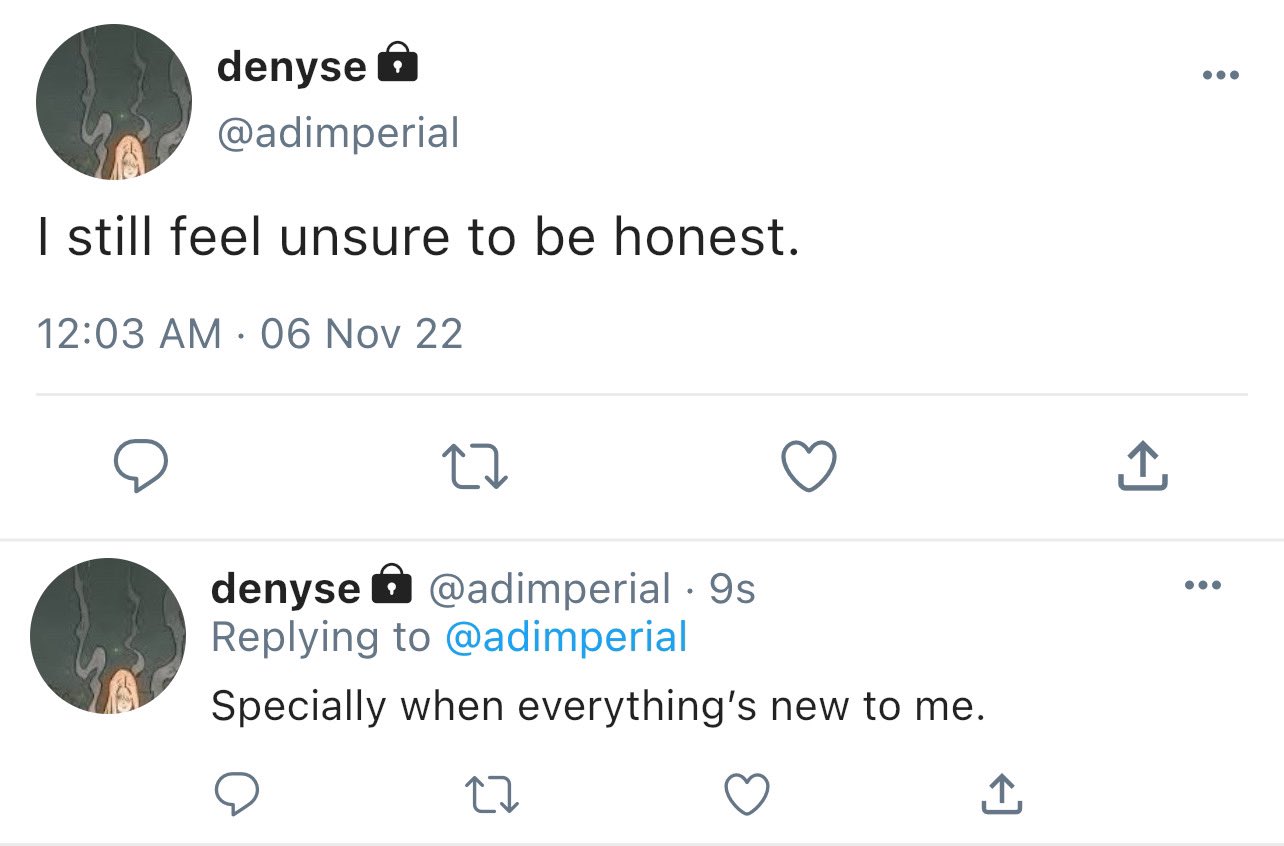Share the reply tweet using share icon

[x=1000, y=794]
